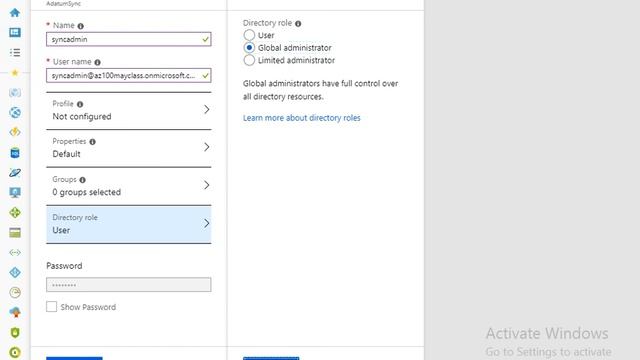Click the "Password" label text
Image resolution: width=640 pixels, height=360 pixels.
coord(64,266)
